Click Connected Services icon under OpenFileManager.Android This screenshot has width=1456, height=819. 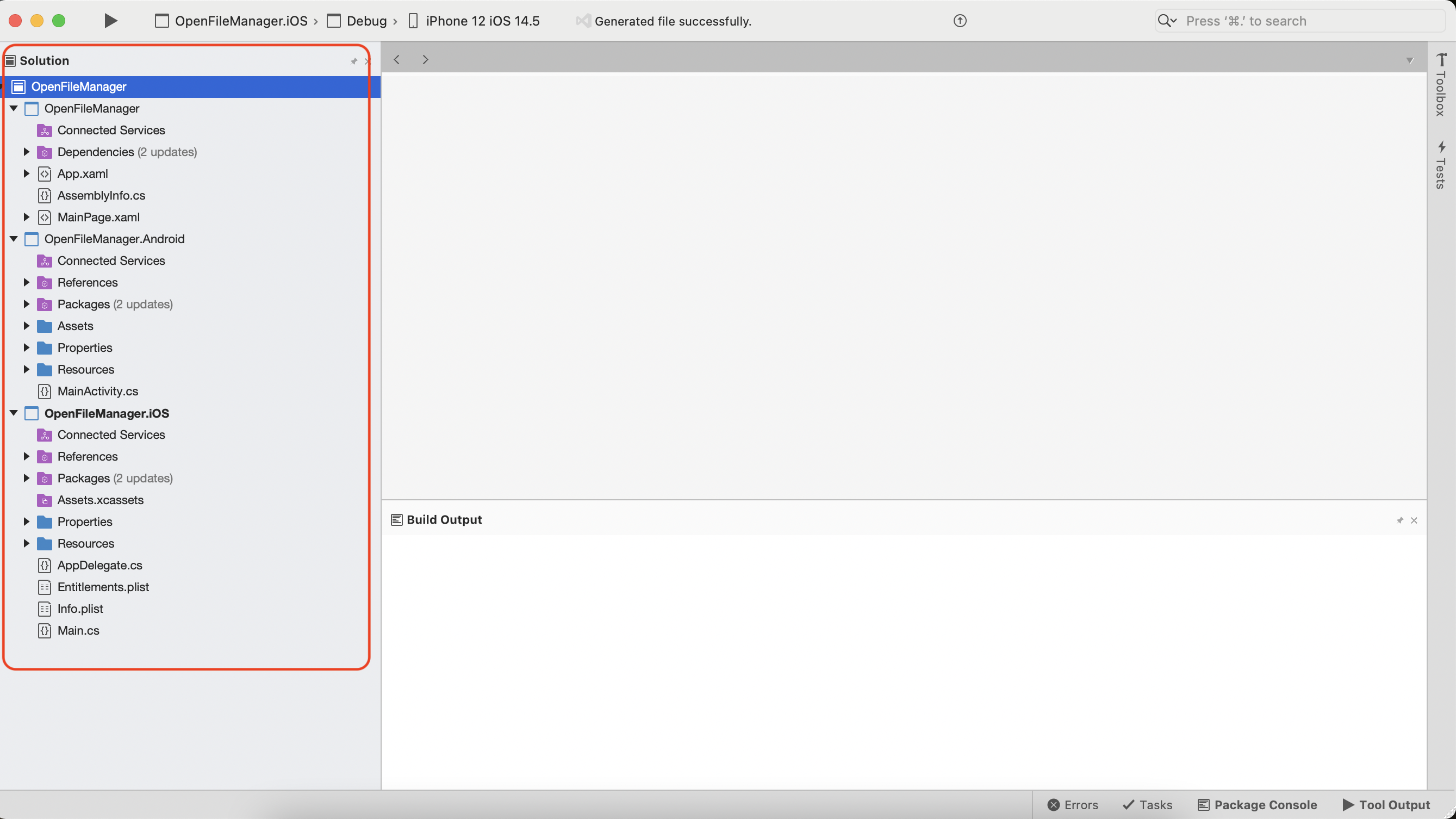[x=45, y=260]
